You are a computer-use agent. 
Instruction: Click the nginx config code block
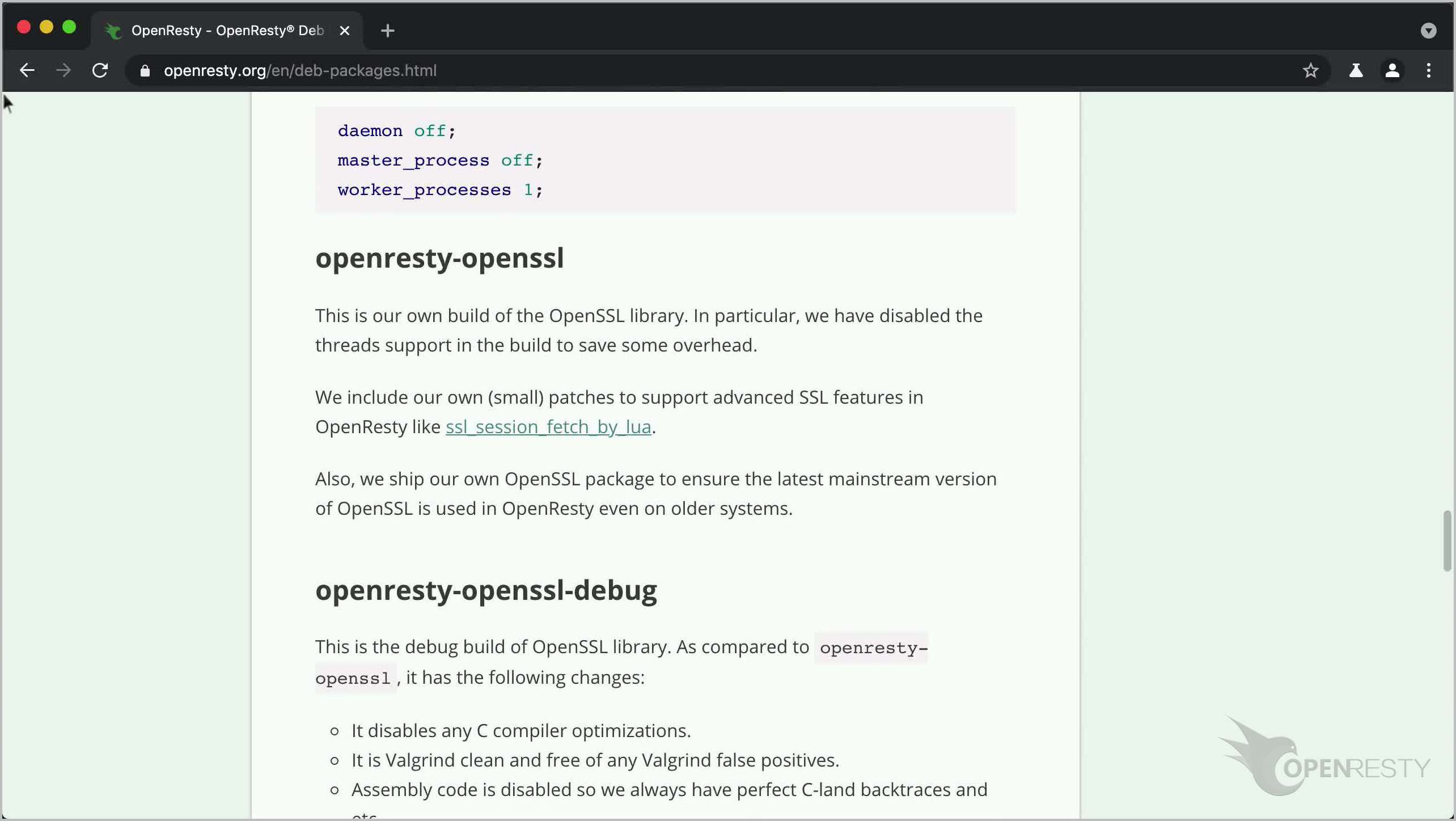(665, 160)
